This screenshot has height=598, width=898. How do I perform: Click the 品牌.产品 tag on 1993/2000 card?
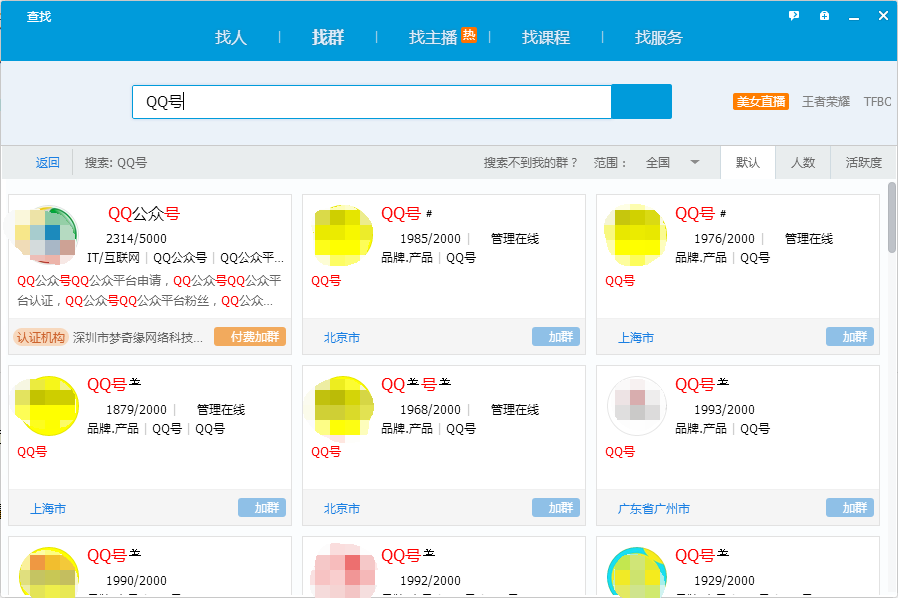[x=700, y=428]
